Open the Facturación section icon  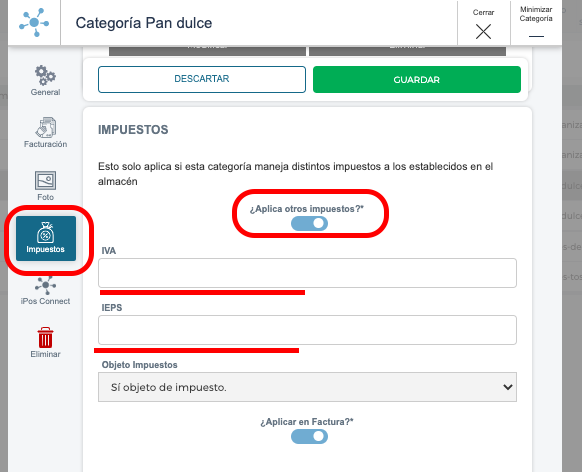point(46,127)
